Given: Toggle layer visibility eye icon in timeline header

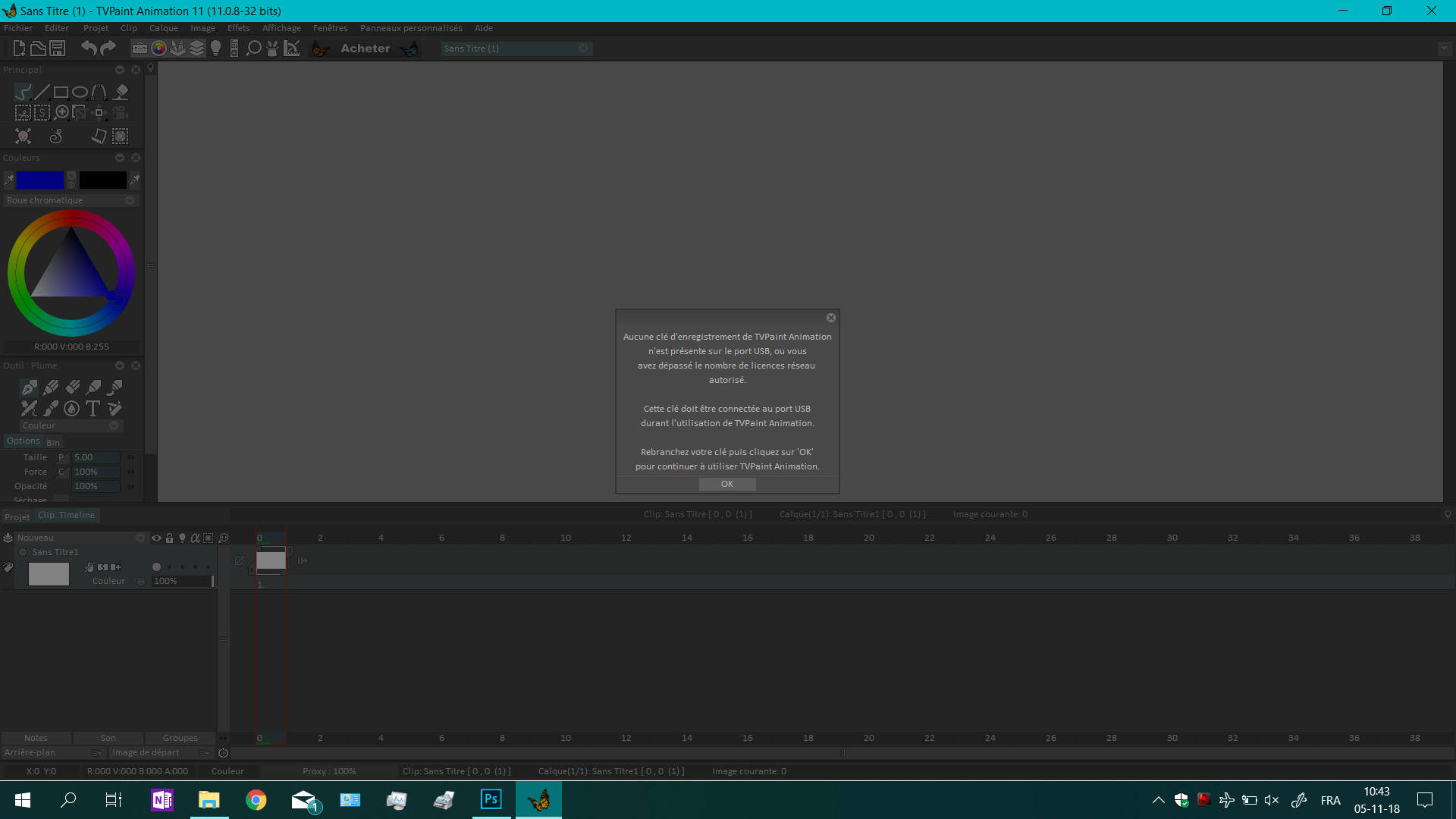Looking at the screenshot, I should pos(156,538).
